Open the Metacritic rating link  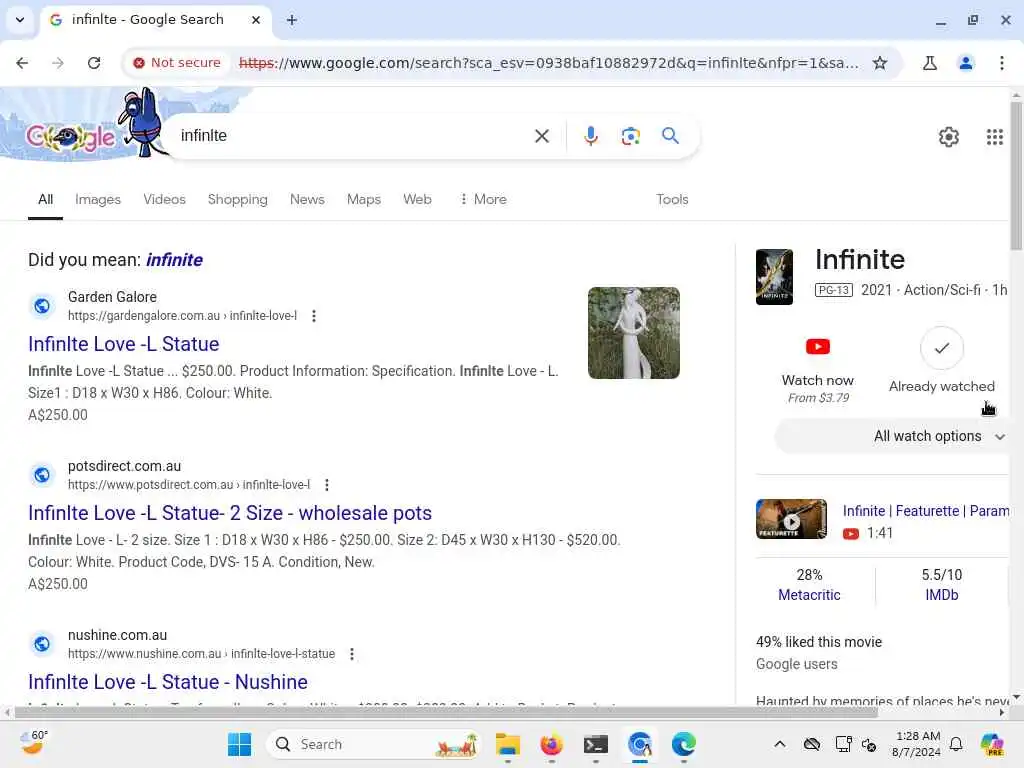[809, 595]
